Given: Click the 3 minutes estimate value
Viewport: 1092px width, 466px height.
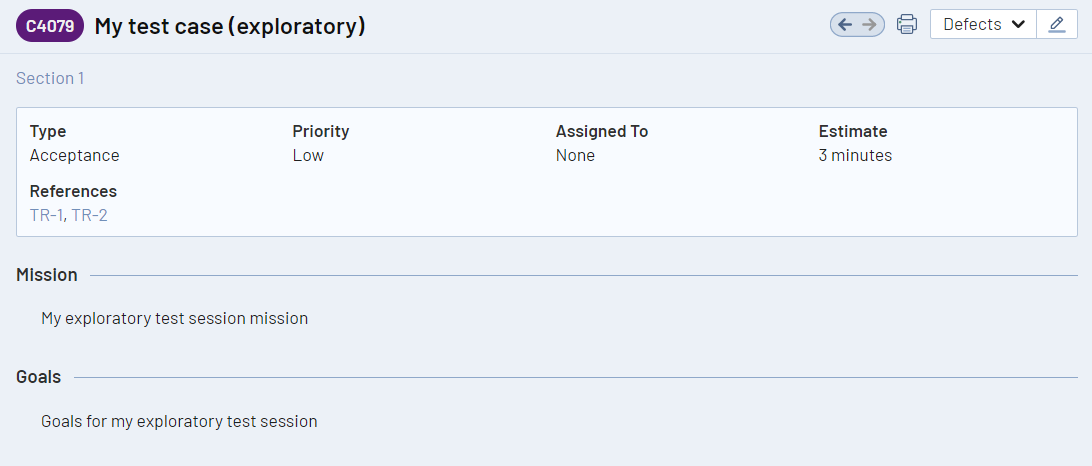Looking at the screenshot, I should 855,155.
